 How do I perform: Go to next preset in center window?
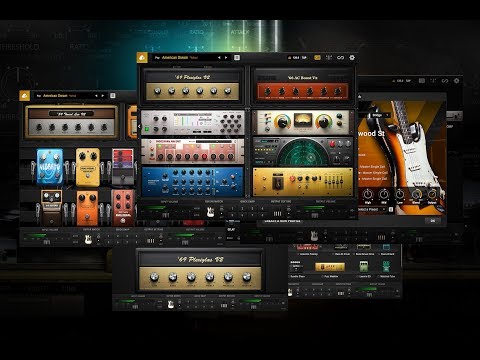(226, 58)
